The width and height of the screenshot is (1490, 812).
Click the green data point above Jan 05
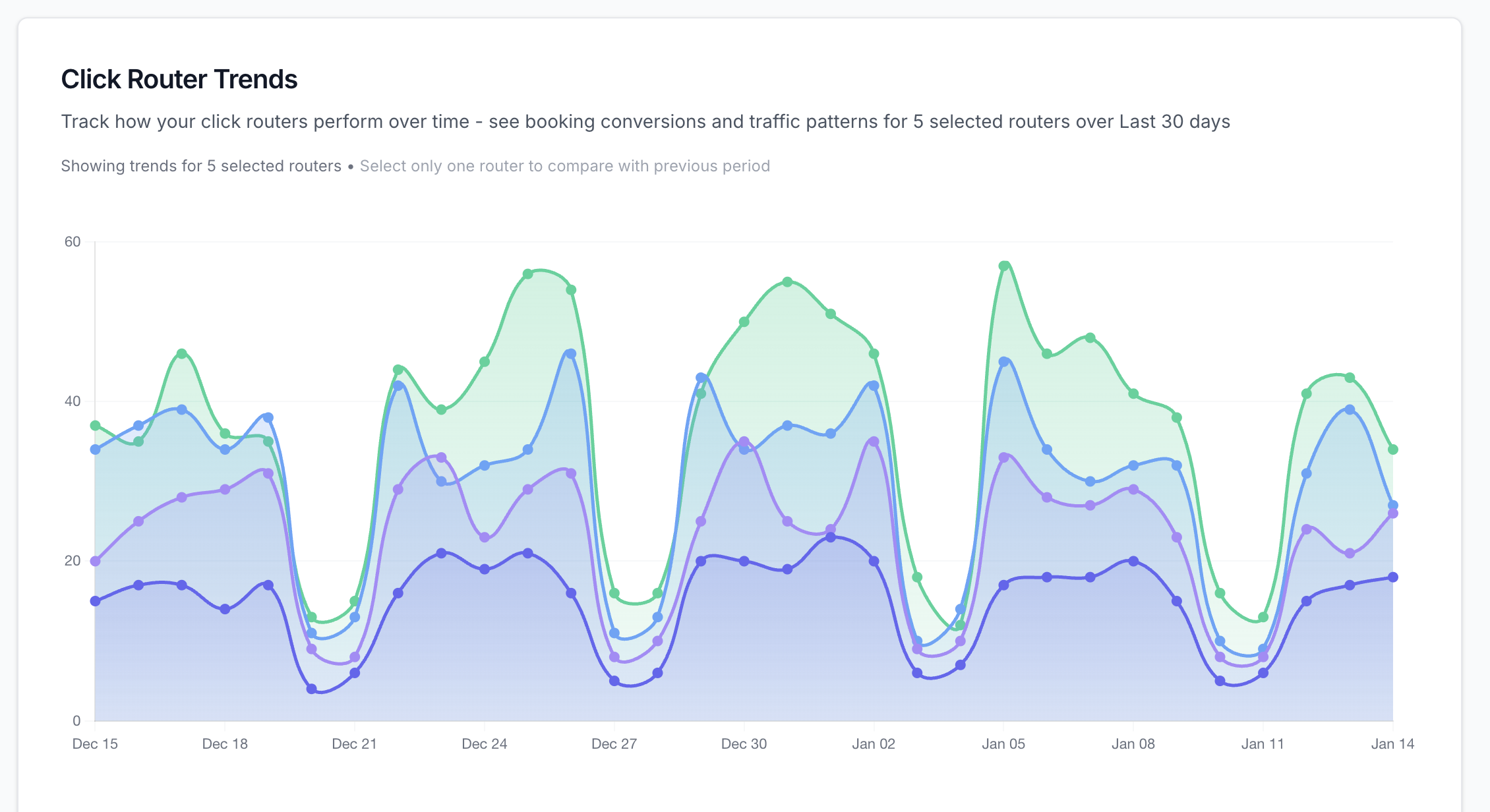click(x=1003, y=266)
